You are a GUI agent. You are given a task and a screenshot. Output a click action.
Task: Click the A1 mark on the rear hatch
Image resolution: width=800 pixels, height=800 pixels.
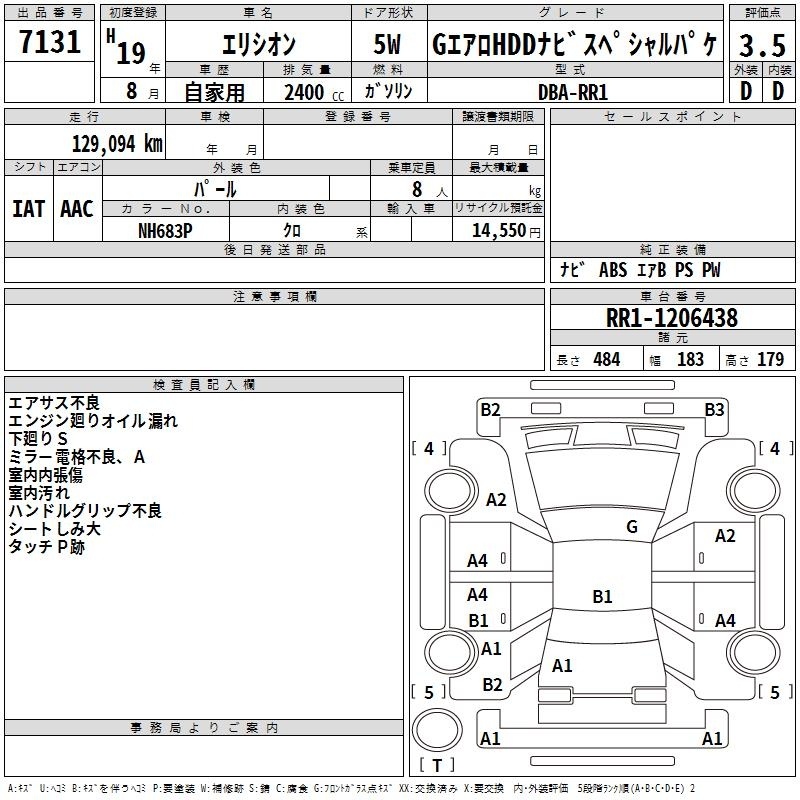[x=562, y=665]
